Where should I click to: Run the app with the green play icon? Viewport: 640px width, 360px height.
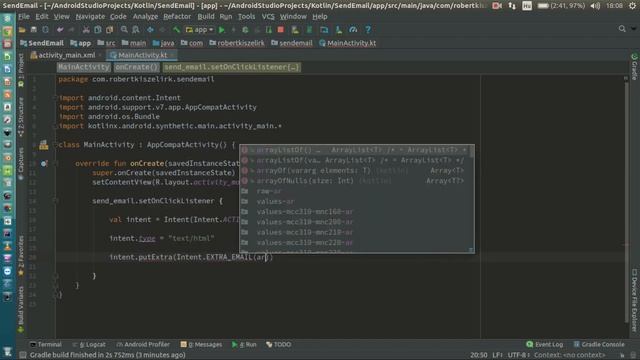[x=222, y=30]
